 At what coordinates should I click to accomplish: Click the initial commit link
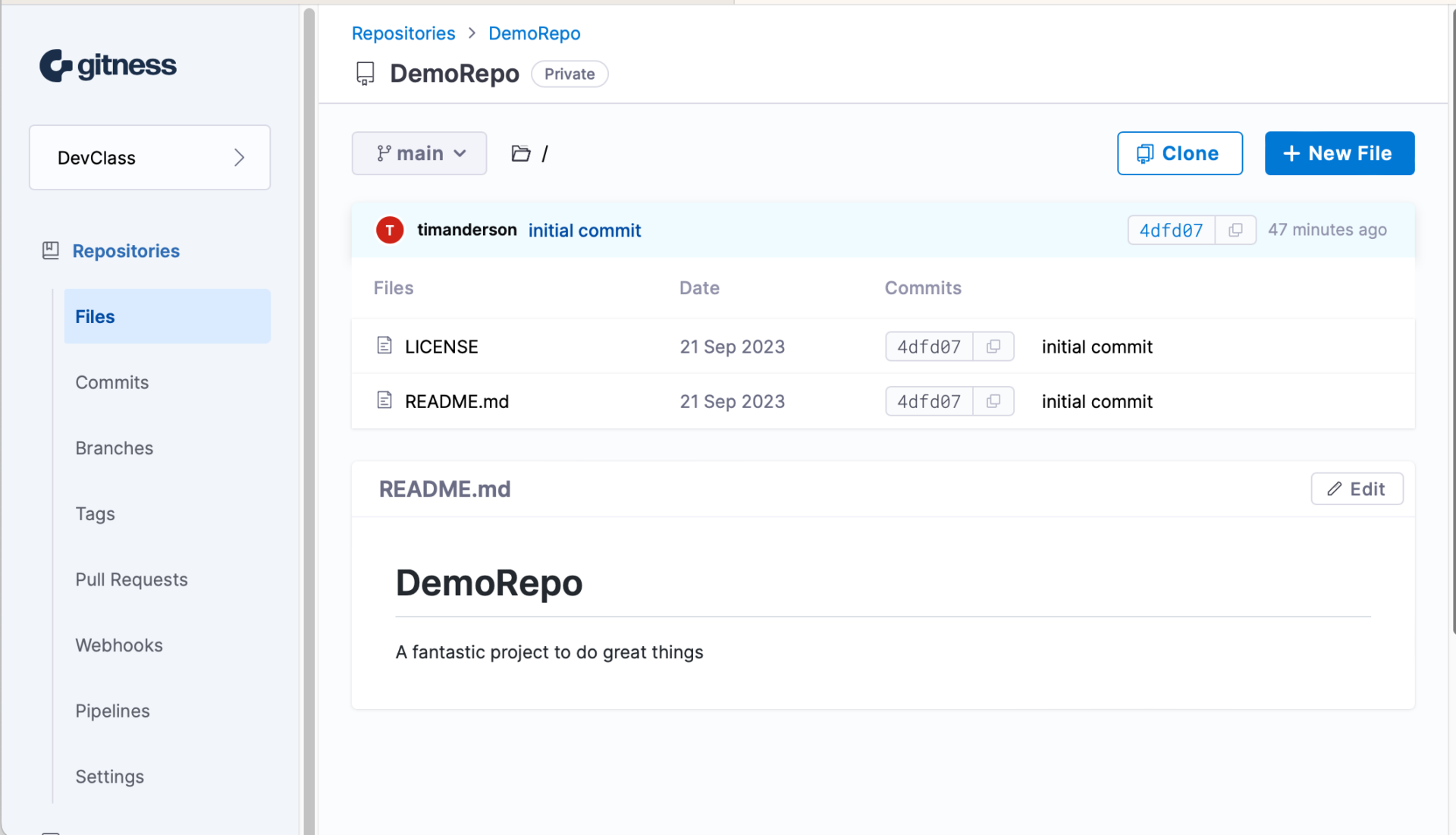[x=585, y=230]
